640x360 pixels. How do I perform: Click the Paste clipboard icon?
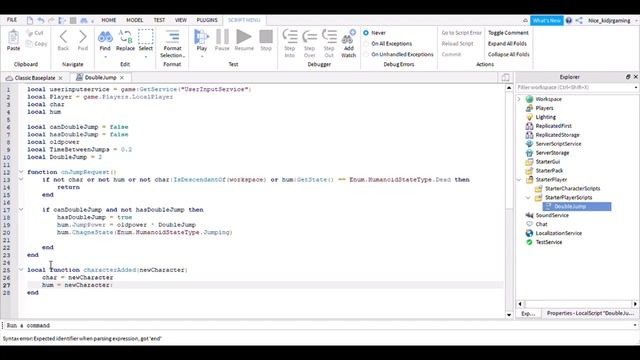coord(13,38)
